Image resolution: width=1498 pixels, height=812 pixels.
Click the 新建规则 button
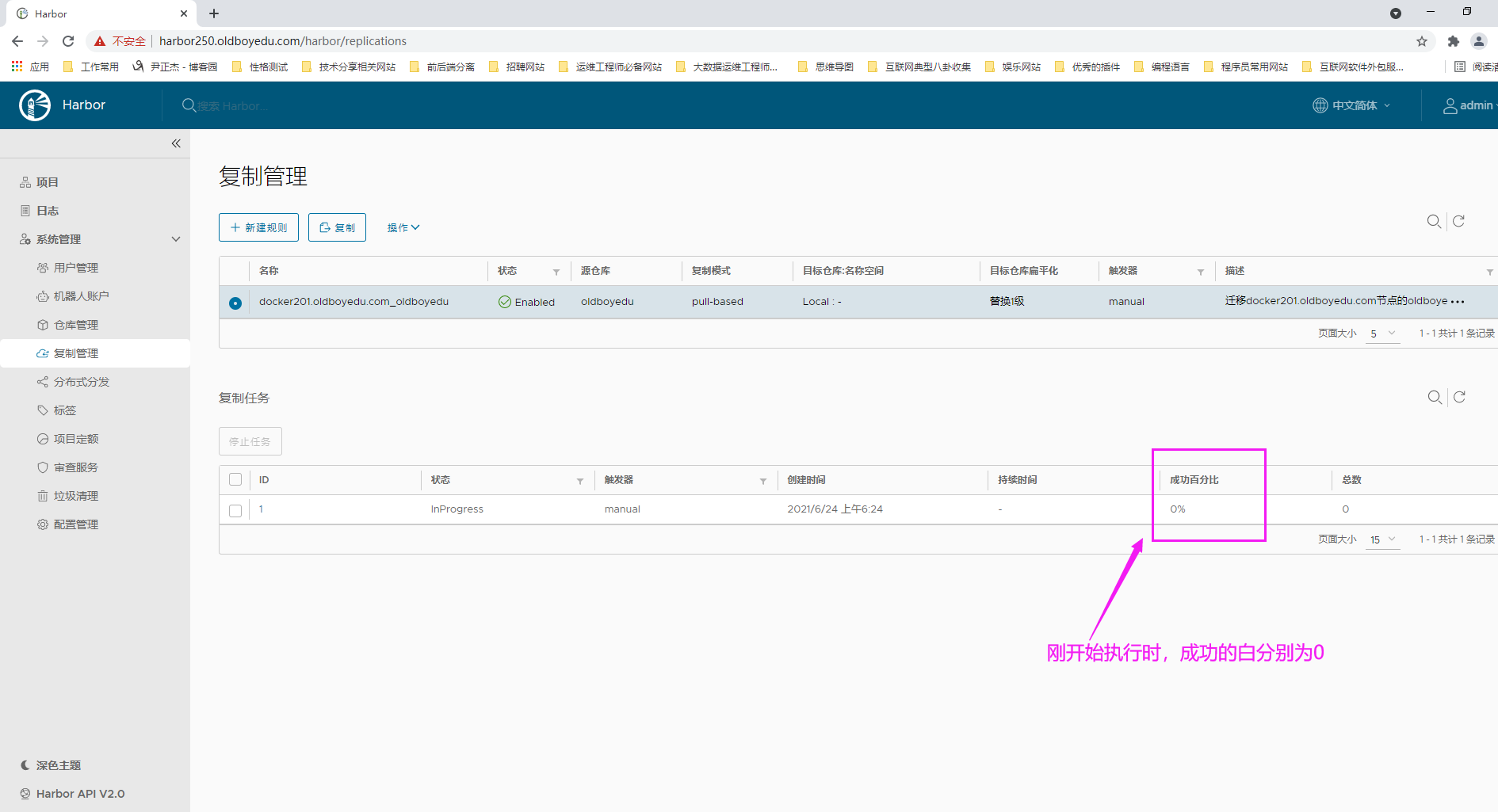(x=258, y=227)
